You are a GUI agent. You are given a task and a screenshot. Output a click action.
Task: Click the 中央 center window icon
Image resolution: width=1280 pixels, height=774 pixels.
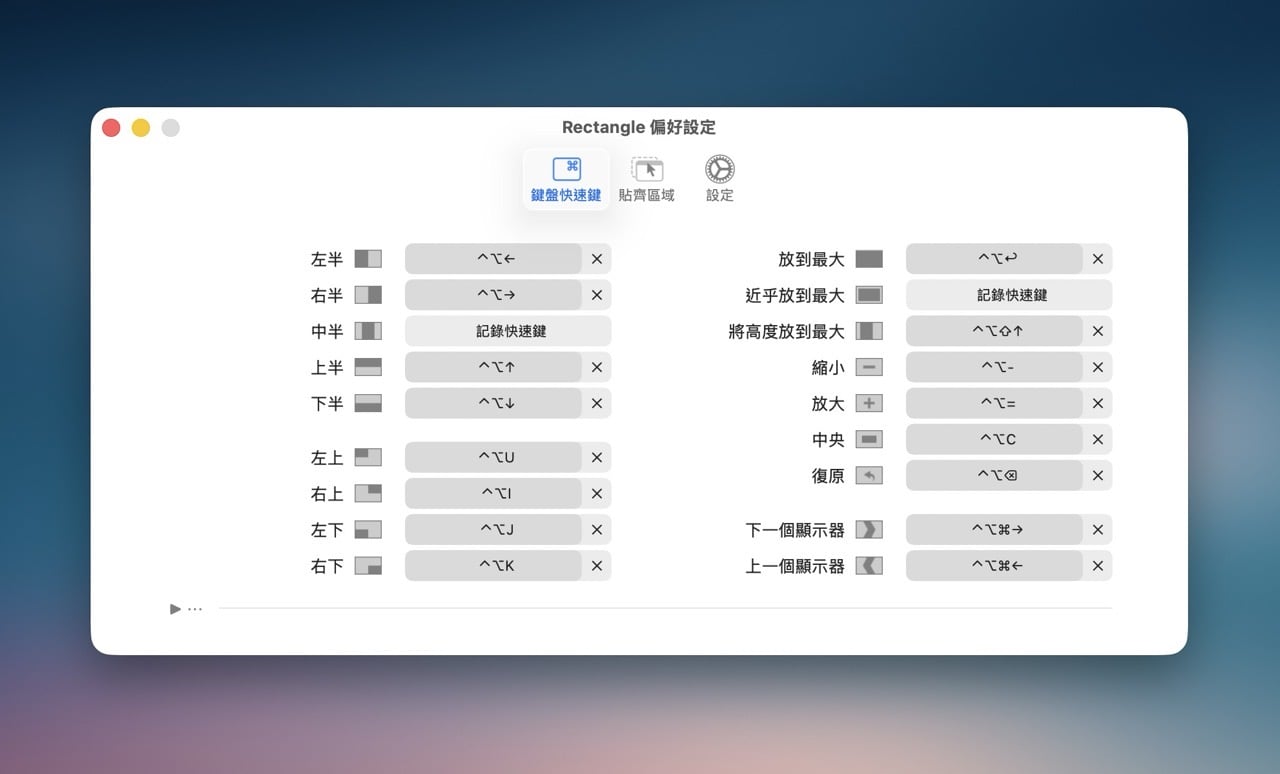[x=869, y=440]
